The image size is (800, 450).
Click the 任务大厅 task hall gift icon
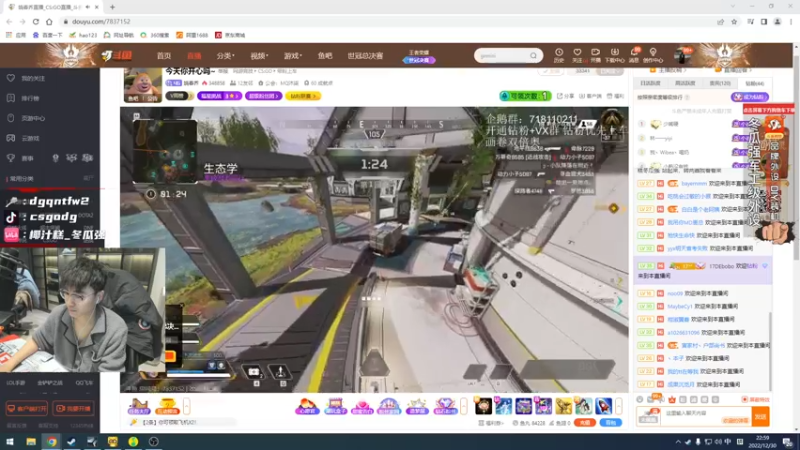coord(139,406)
